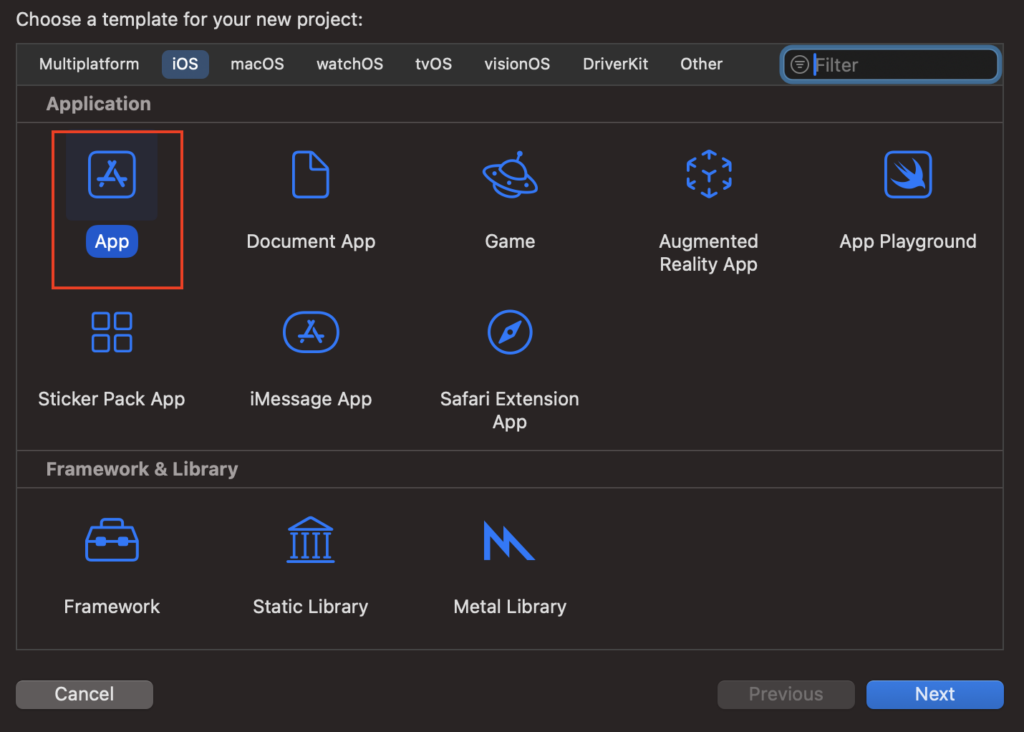Viewport: 1024px width, 732px height.
Task: Select the Sticker Pack App grid icon
Action: click(x=112, y=332)
